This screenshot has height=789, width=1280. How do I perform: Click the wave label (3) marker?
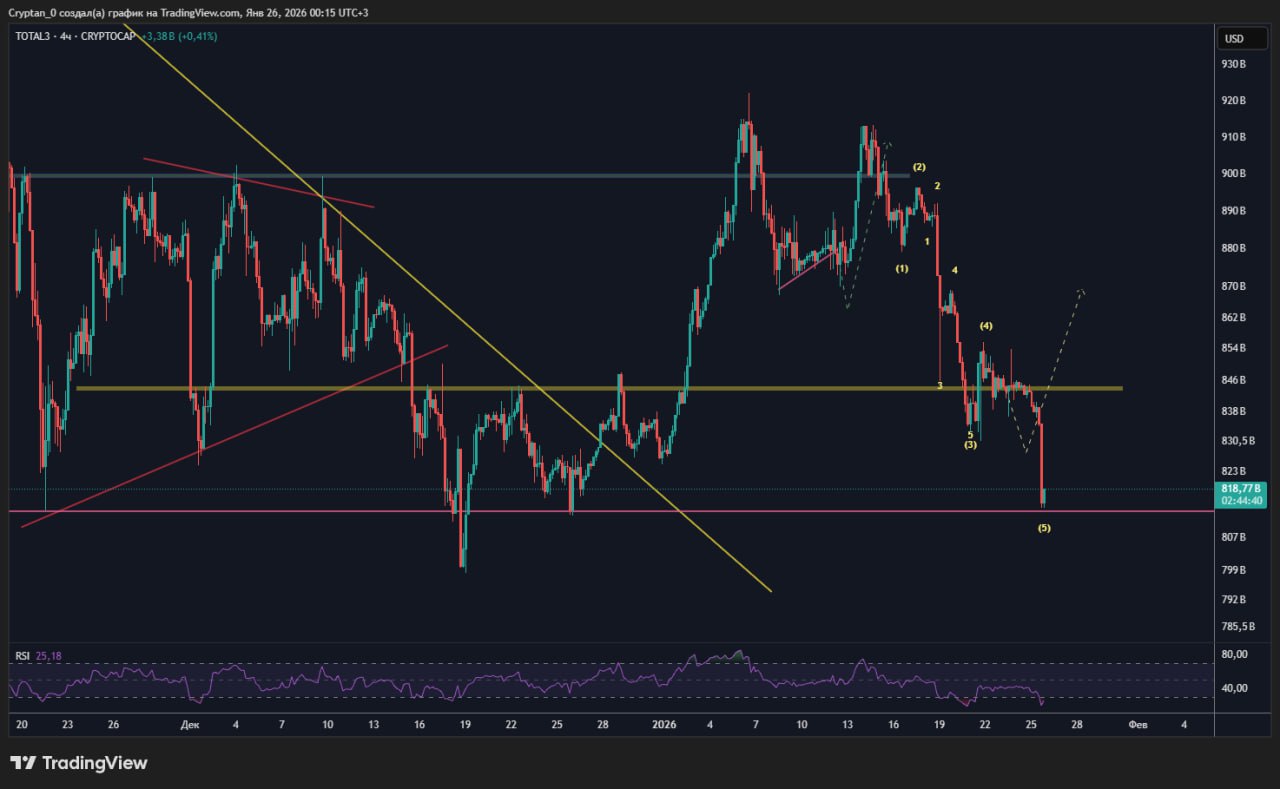970,445
